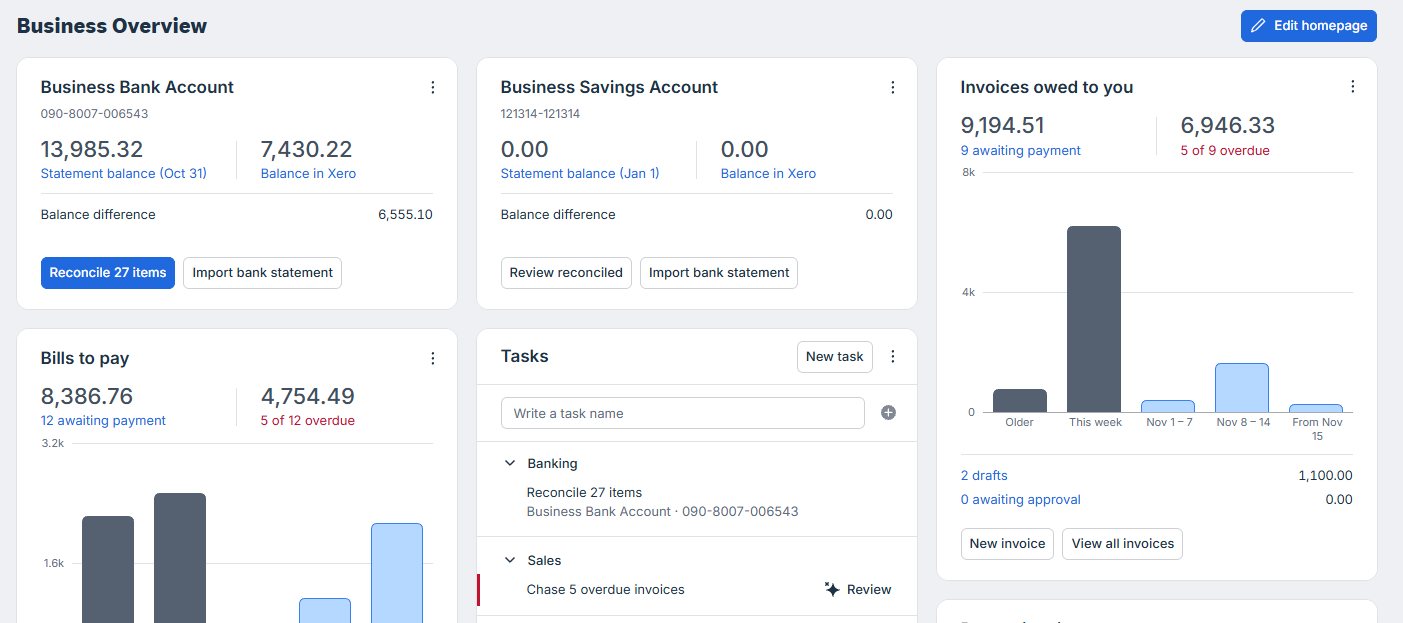
Task: Open Tasks widget options menu
Action: [893, 357]
